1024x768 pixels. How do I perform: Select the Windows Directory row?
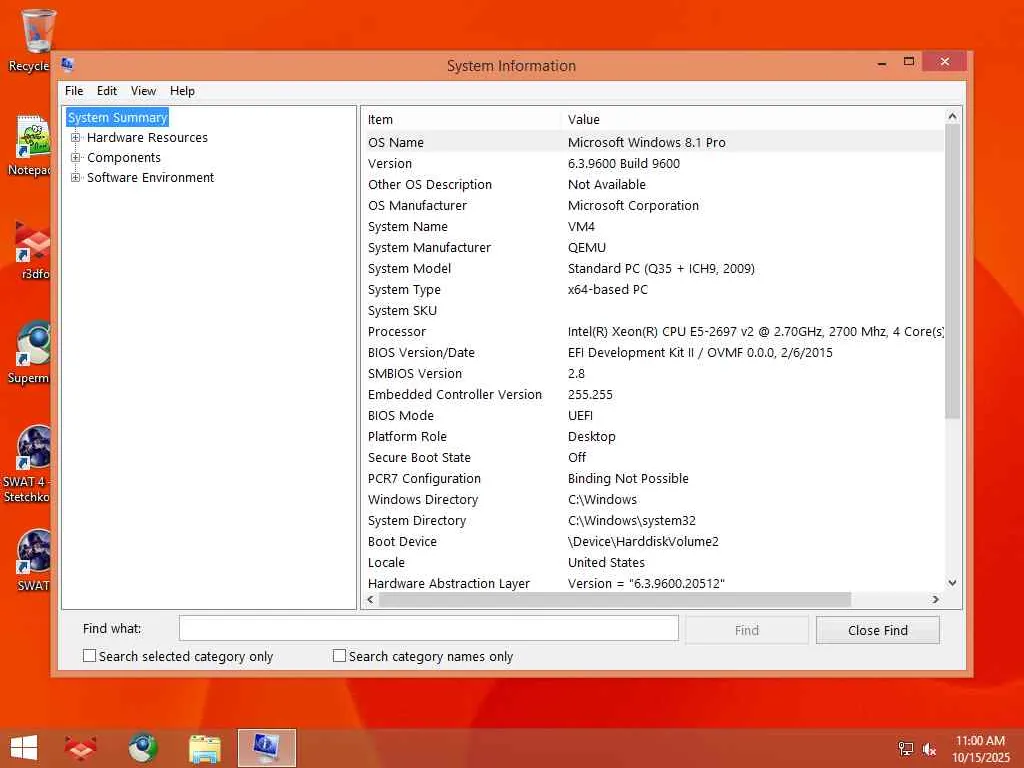click(x=653, y=500)
